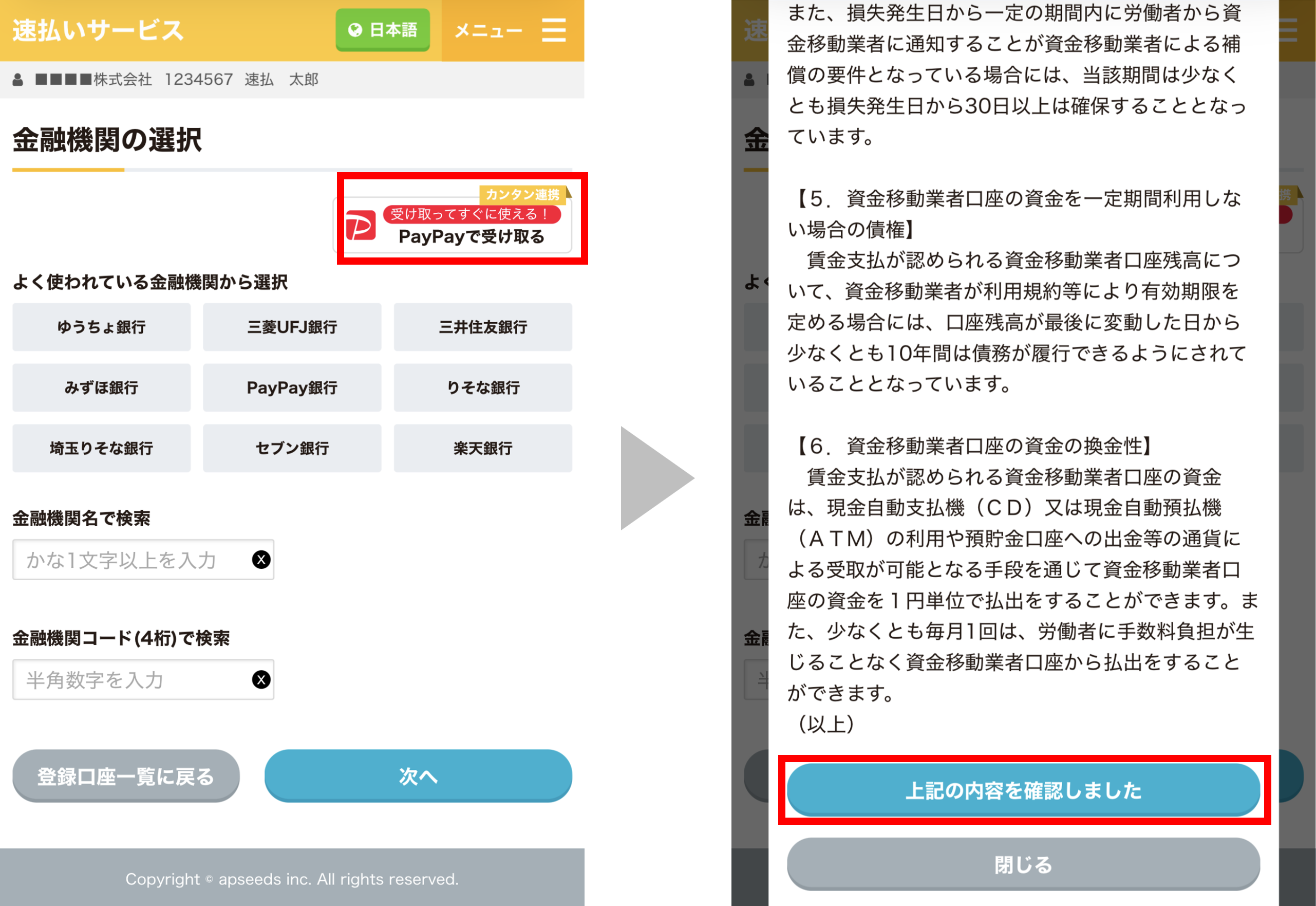
Task: Click the user profile icon
Action: click(17, 80)
